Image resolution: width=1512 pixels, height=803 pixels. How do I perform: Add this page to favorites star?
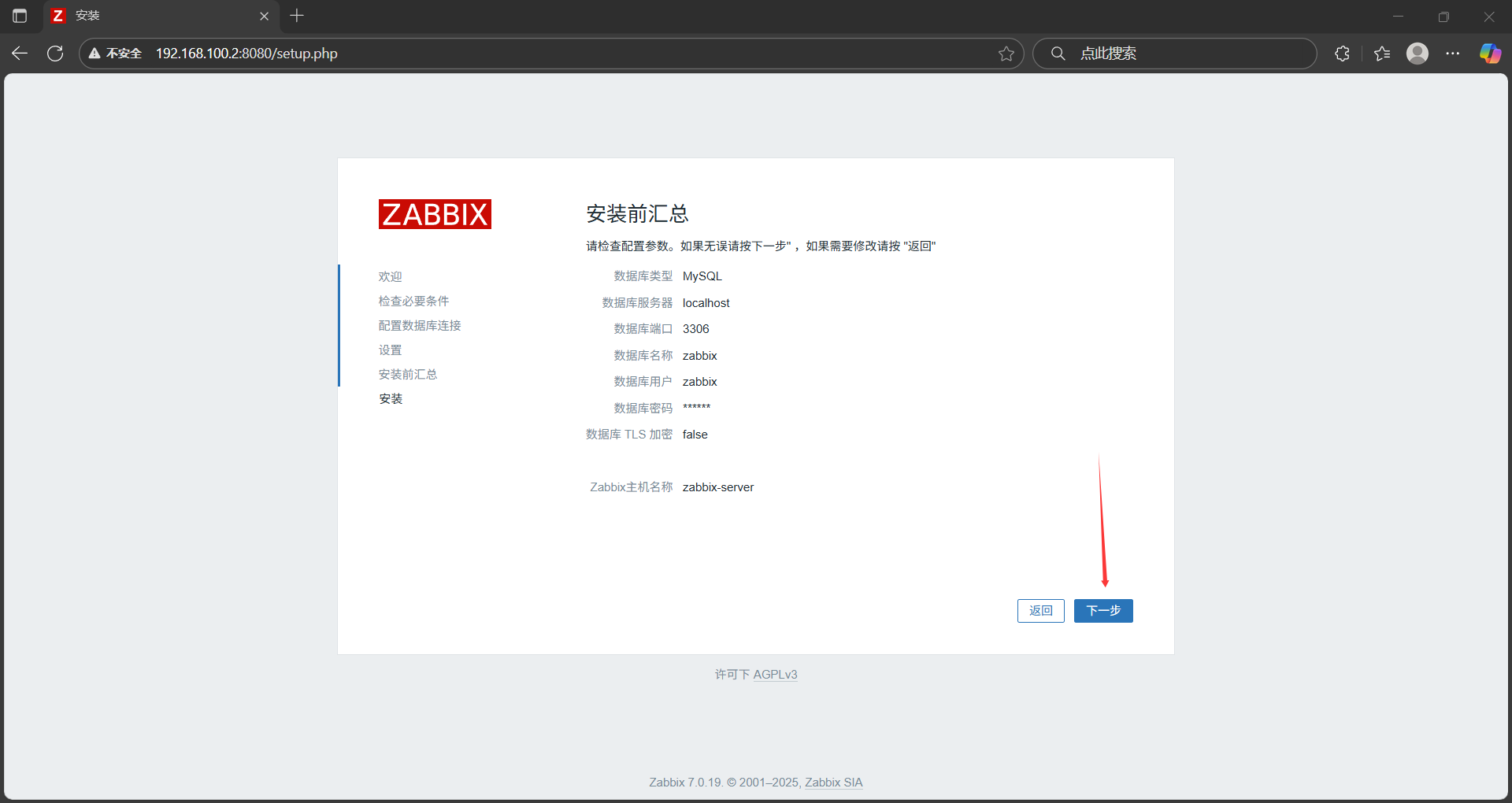pyautogui.click(x=1006, y=54)
